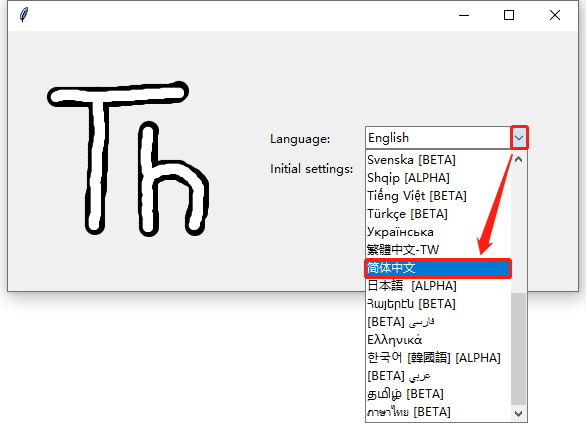Click the language list scroll down arrow
586x430 pixels.
pos(518,413)
